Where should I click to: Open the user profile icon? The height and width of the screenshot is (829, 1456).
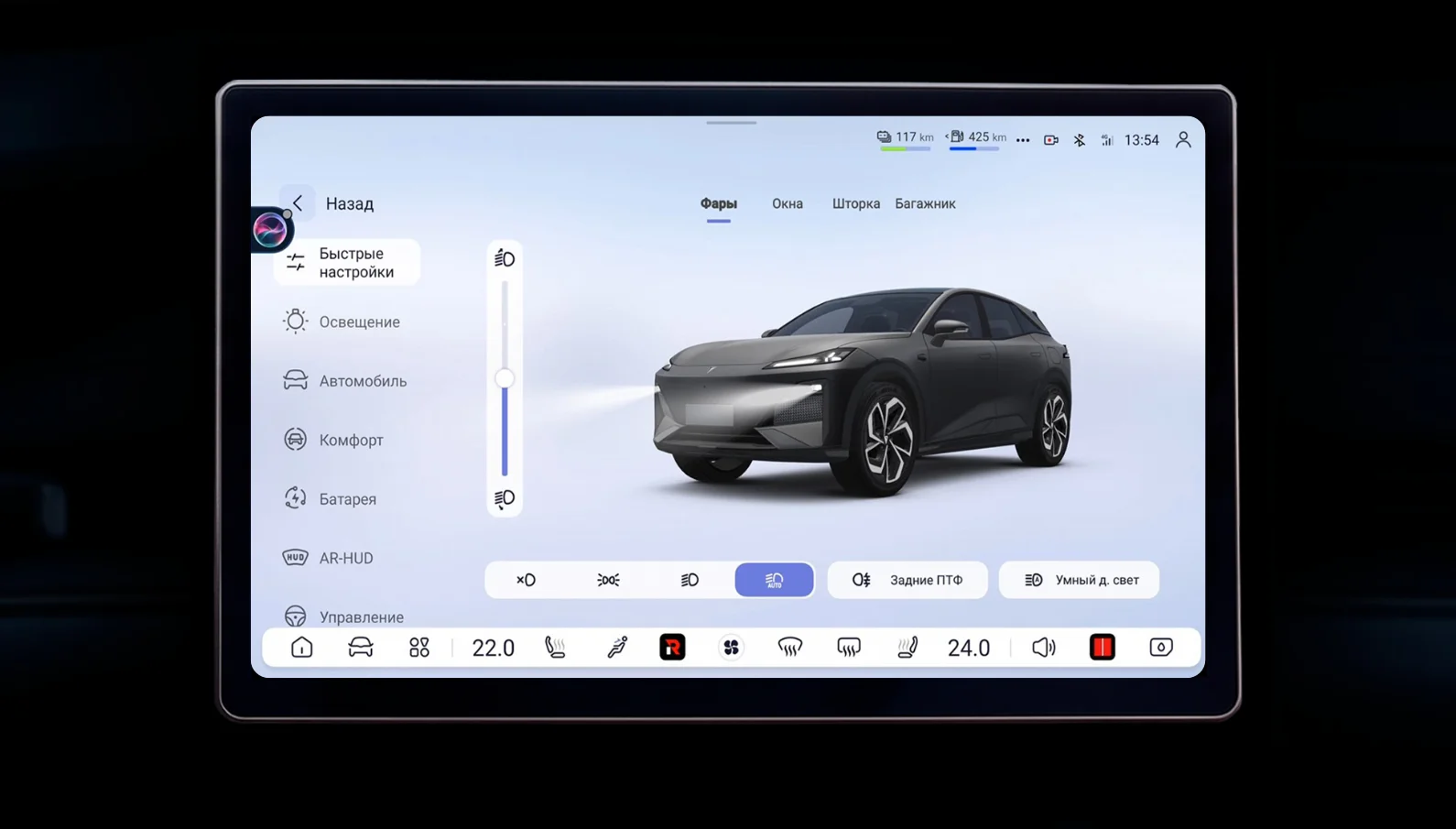coord(1183,140)
